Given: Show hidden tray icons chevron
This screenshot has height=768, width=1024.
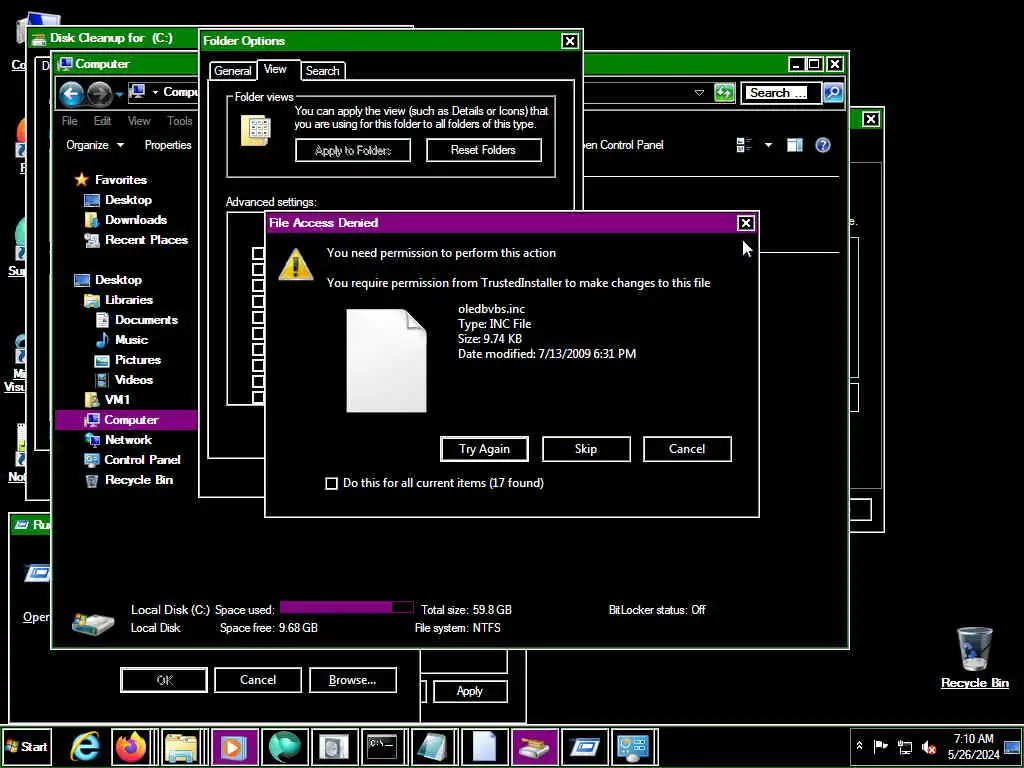Looking at the screenshot, I should coord(859,746).
